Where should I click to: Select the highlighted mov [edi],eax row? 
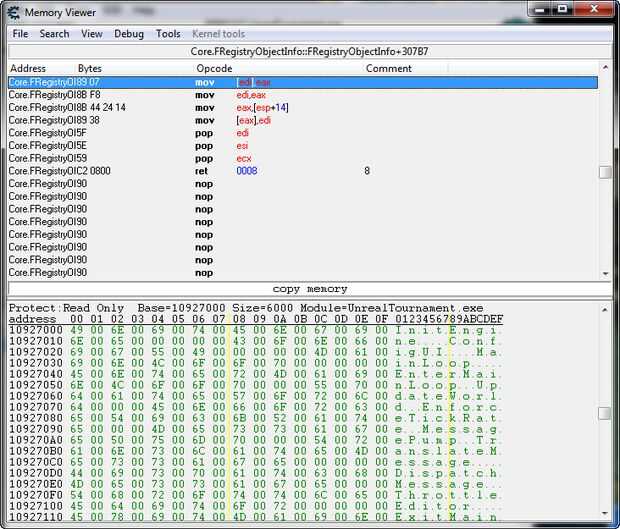303,82
